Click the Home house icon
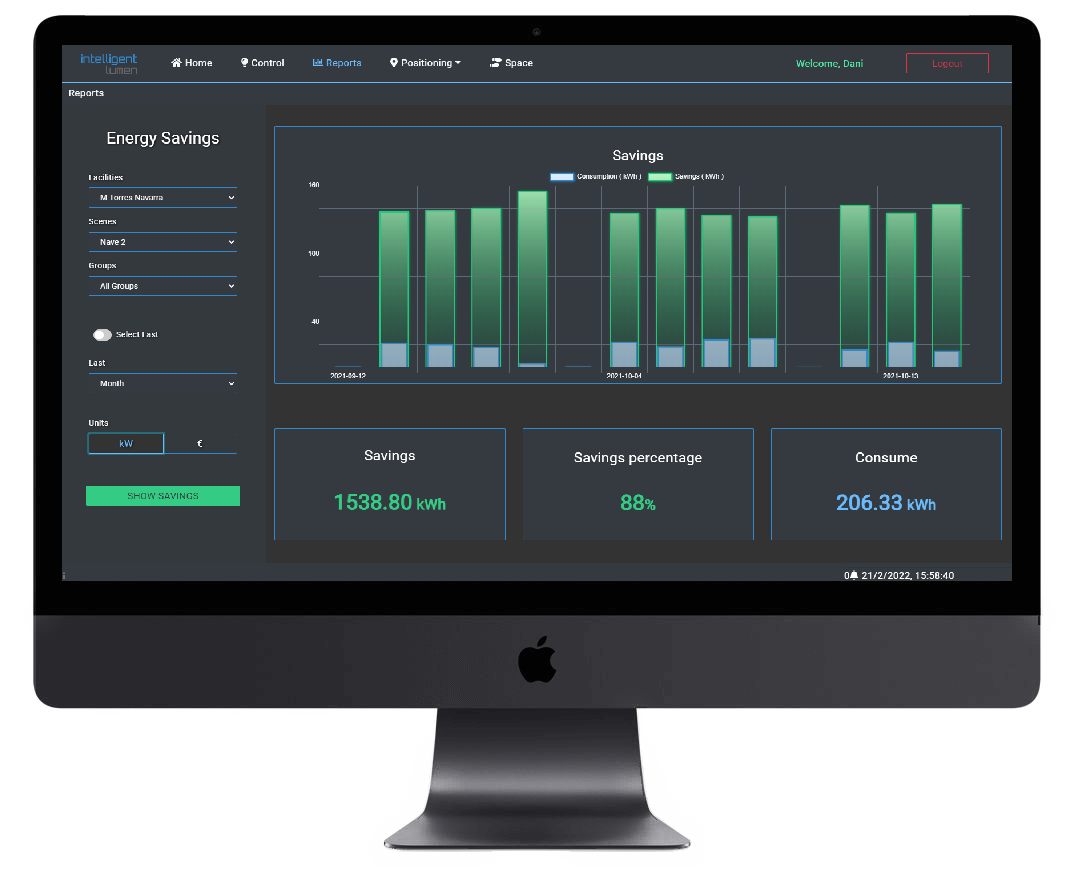Viewport: 1065px width, 871px height. [177, 63]
